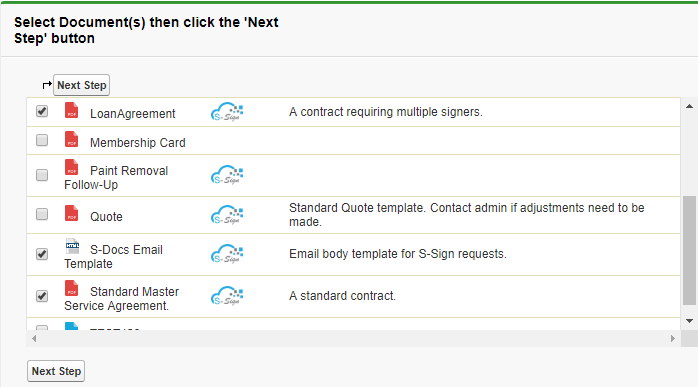Click the top Next Step button
698x387 pixels.
coord(81,85)
